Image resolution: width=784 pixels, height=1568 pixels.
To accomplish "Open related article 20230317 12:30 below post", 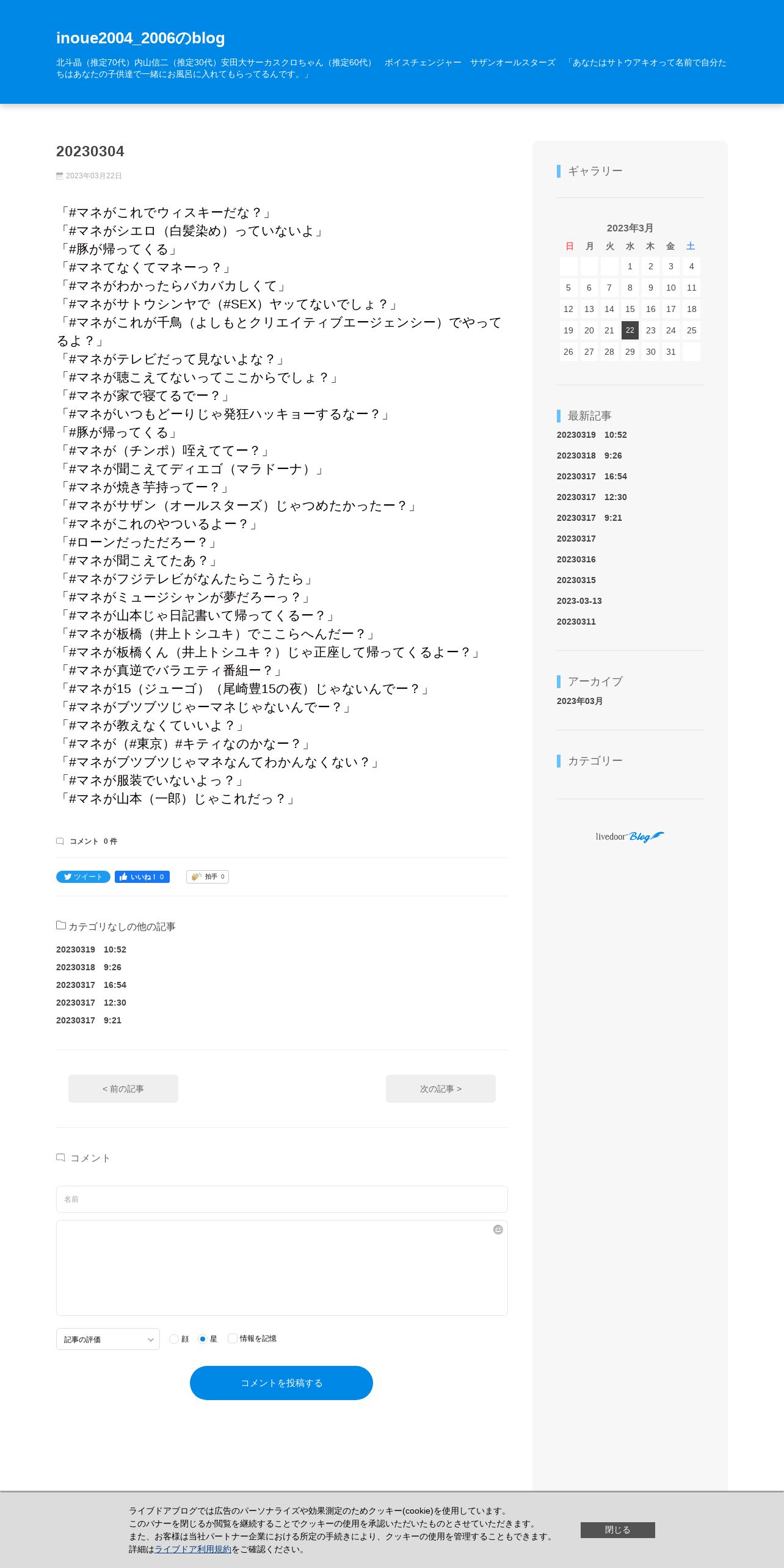I will tap(91, 1003).
